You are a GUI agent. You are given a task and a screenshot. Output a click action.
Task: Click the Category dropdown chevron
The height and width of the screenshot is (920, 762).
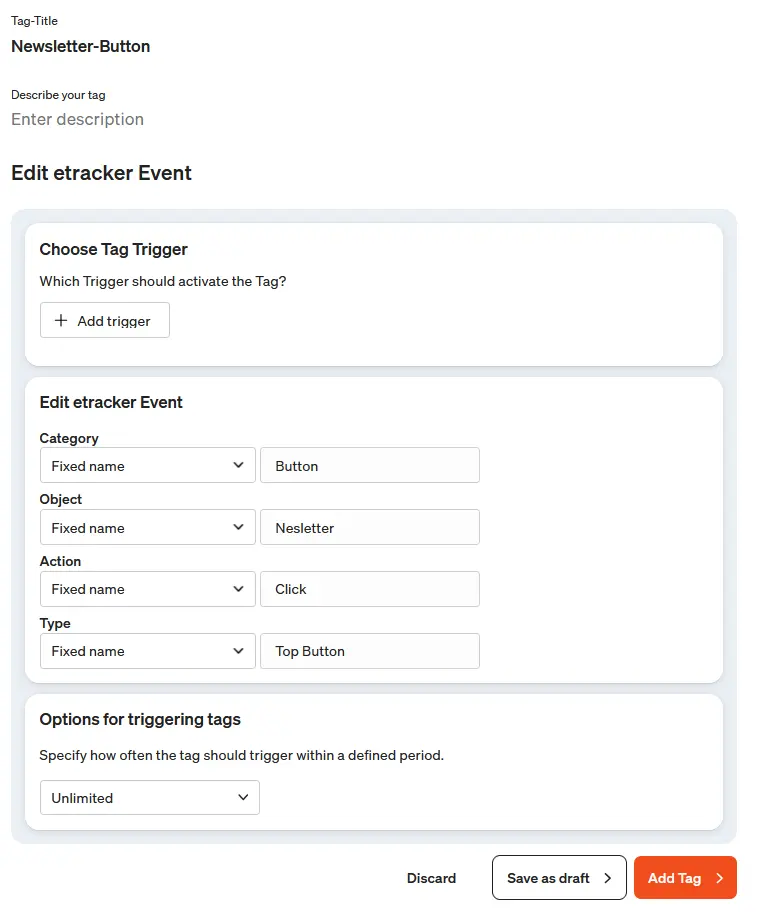click(x=240, y=465)
